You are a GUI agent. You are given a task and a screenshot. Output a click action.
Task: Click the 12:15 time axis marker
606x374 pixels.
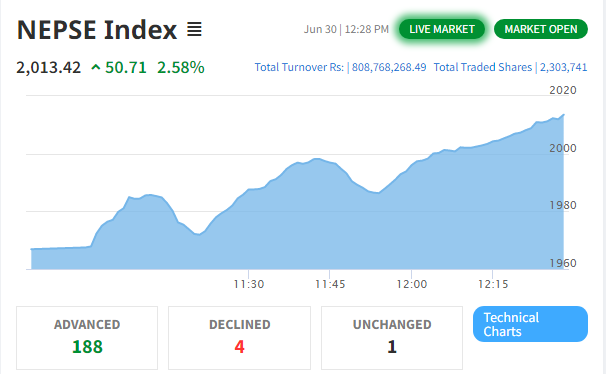(x=493, y=284)
